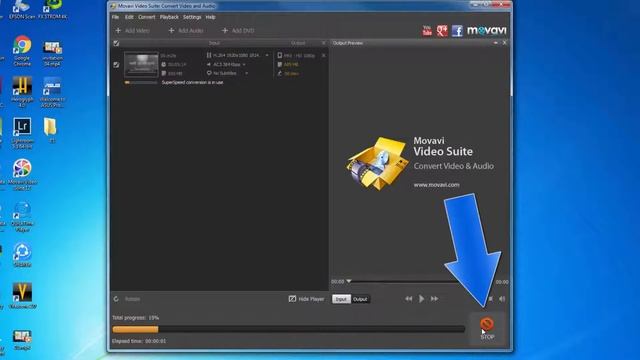Close the Output Preview panel
Viewport: 640px width, 360px height.
pos(504,43)
